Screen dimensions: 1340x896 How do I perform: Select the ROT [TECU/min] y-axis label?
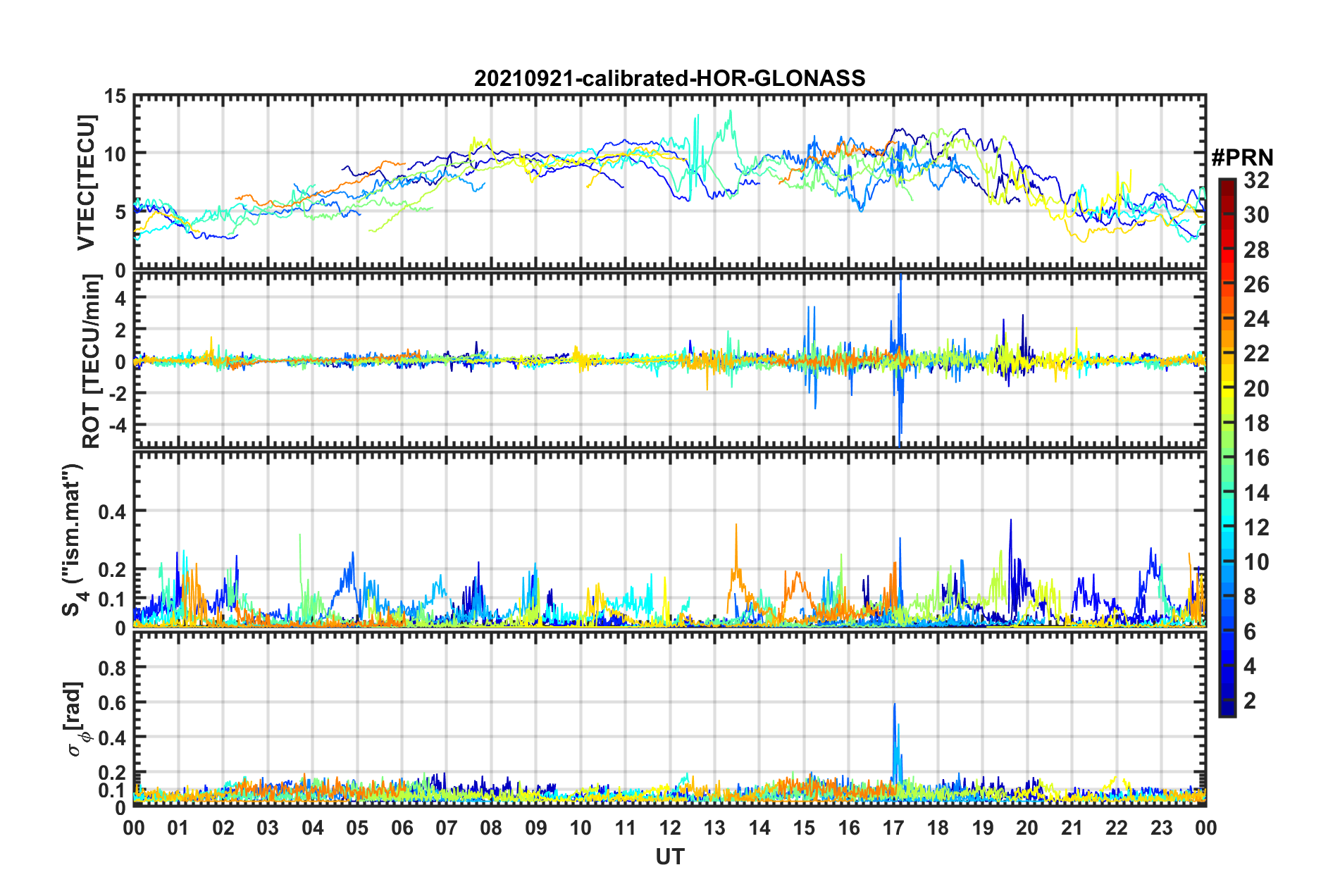click(x=91, y=361)
